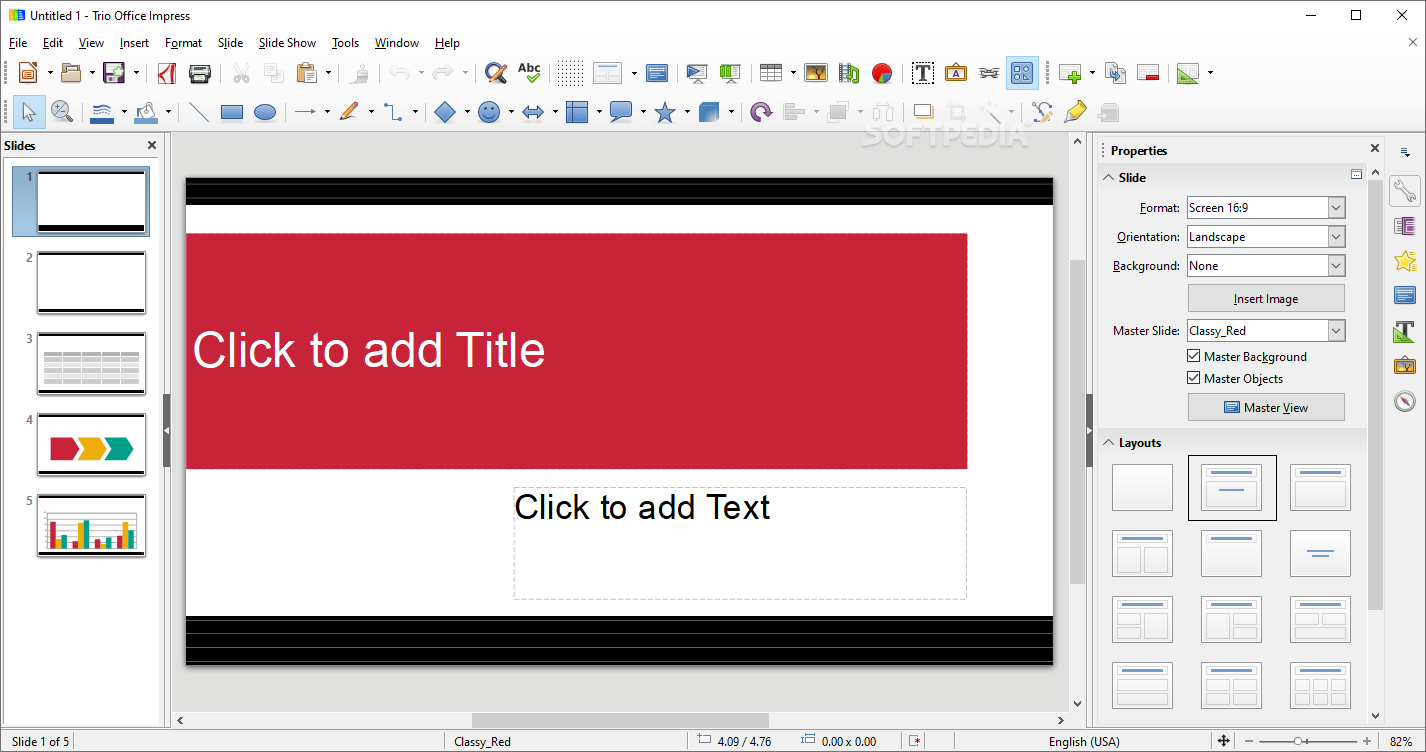Viewport: 1426px width, 752px height.
Task: Toggle the display grid icon
Action: pos(570,73)
